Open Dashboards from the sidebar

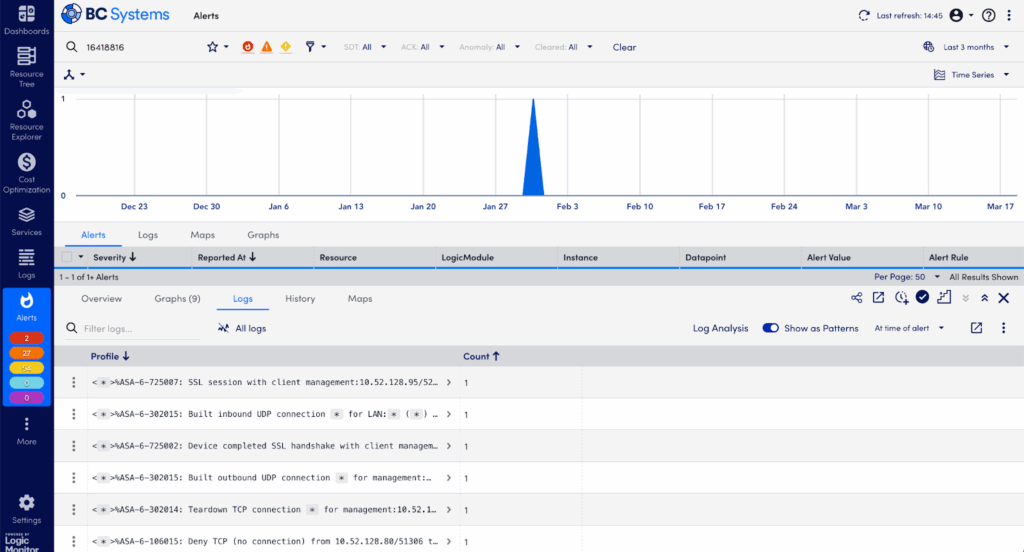26,20
